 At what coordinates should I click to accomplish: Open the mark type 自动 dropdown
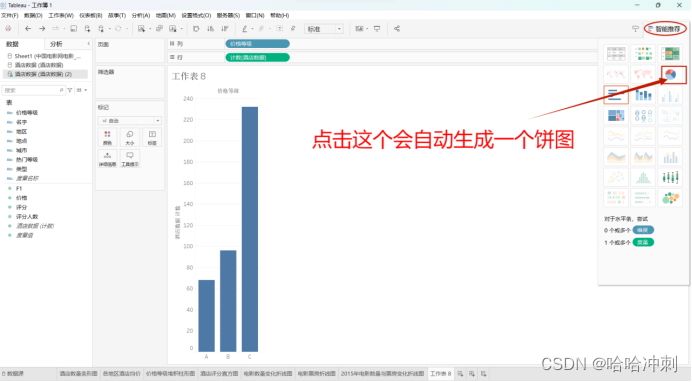pos(130,120)
